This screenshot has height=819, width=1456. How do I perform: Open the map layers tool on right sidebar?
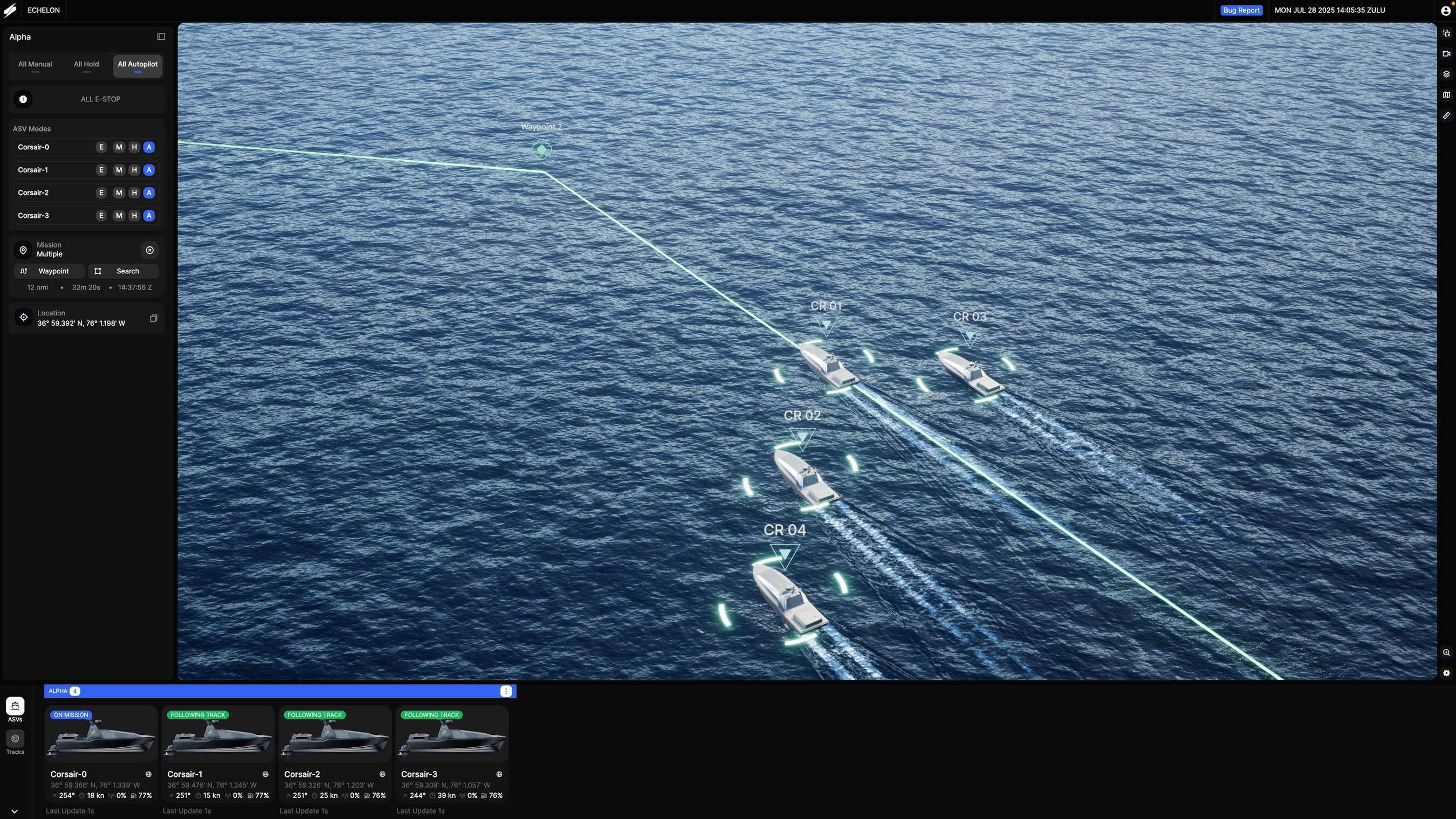[1446, 74]
